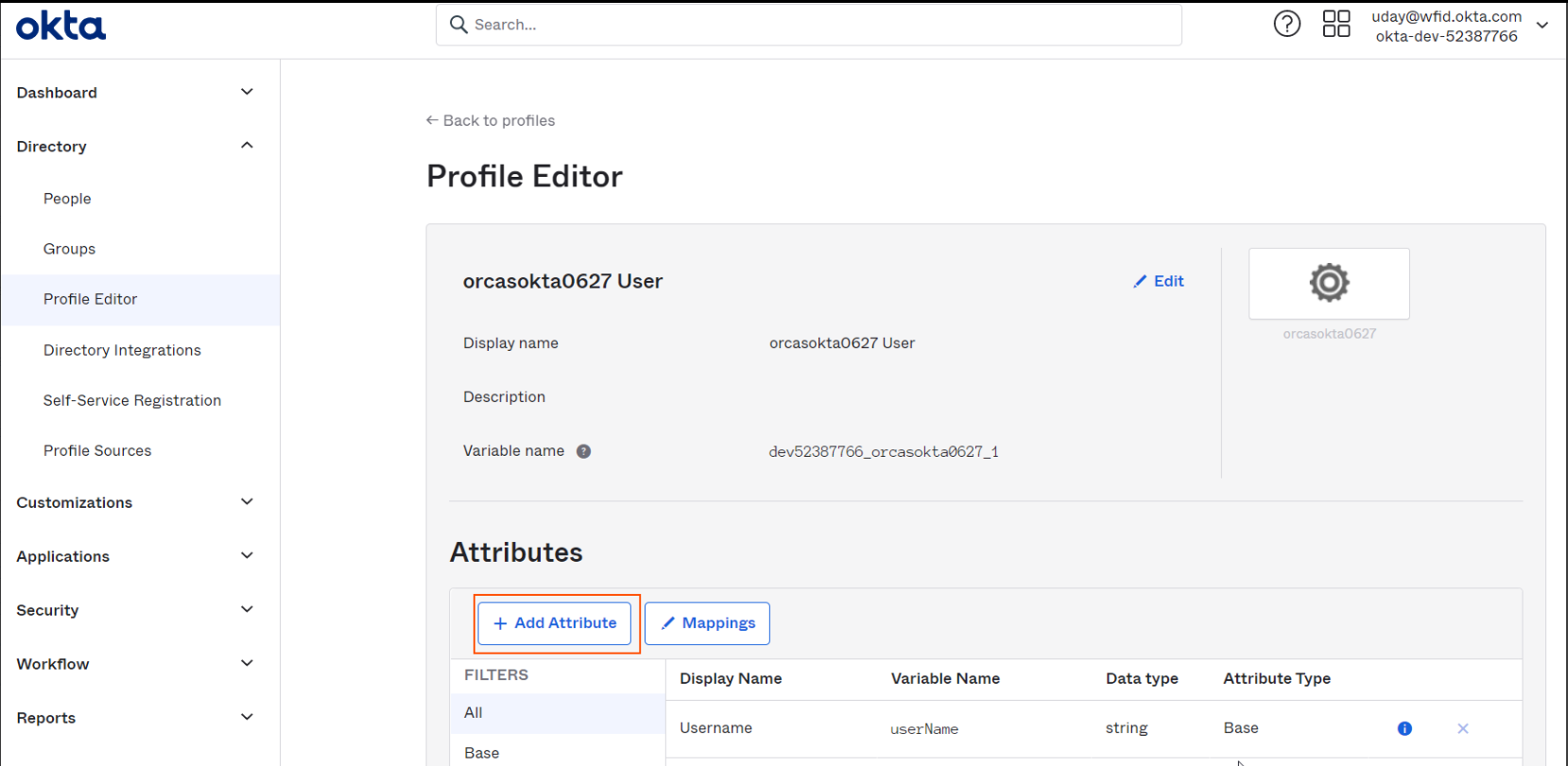Click the Display name value orcasokta0627 User
1568x766 pixels.
coord(842,343)
